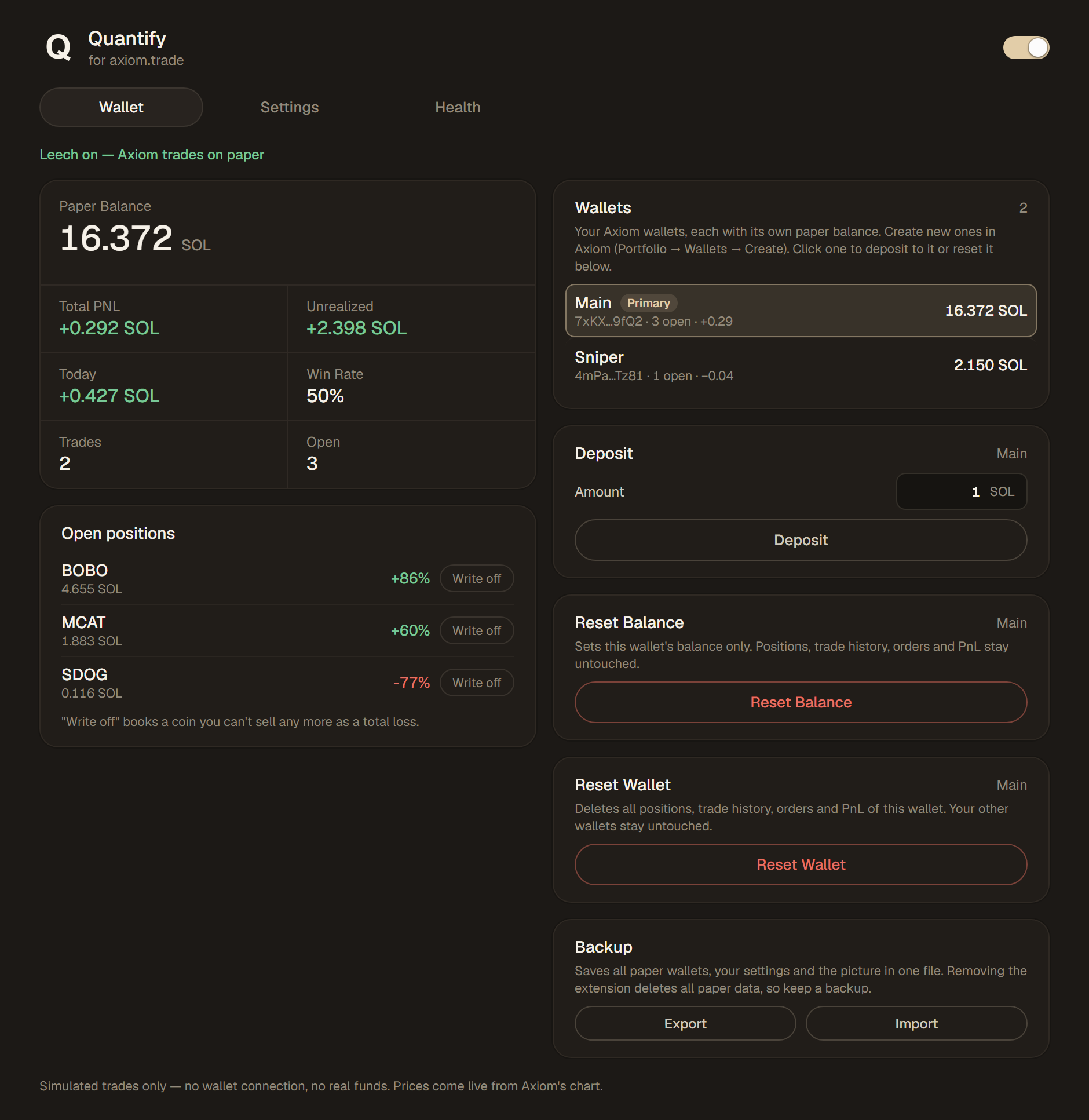Screen dimensions: 1089x1120
Task: Select the Sniper wallet
Action: [x=801, y=365]
